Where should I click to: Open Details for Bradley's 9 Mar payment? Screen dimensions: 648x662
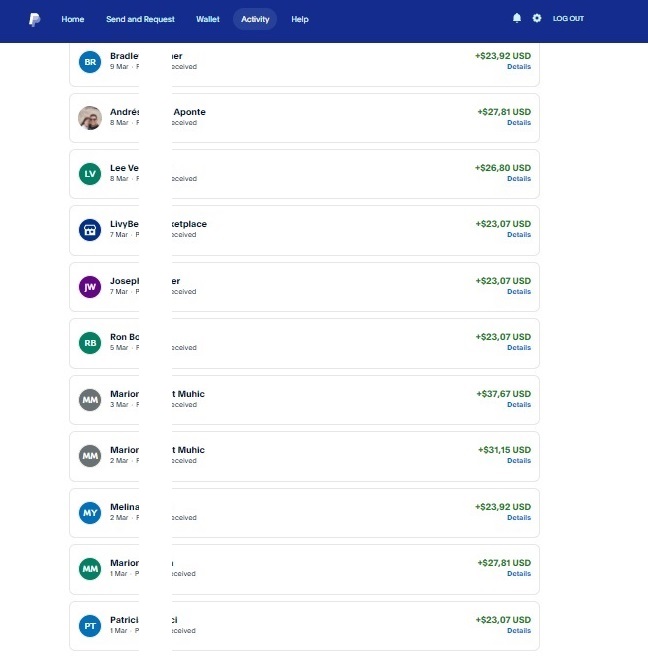[519, 67]
